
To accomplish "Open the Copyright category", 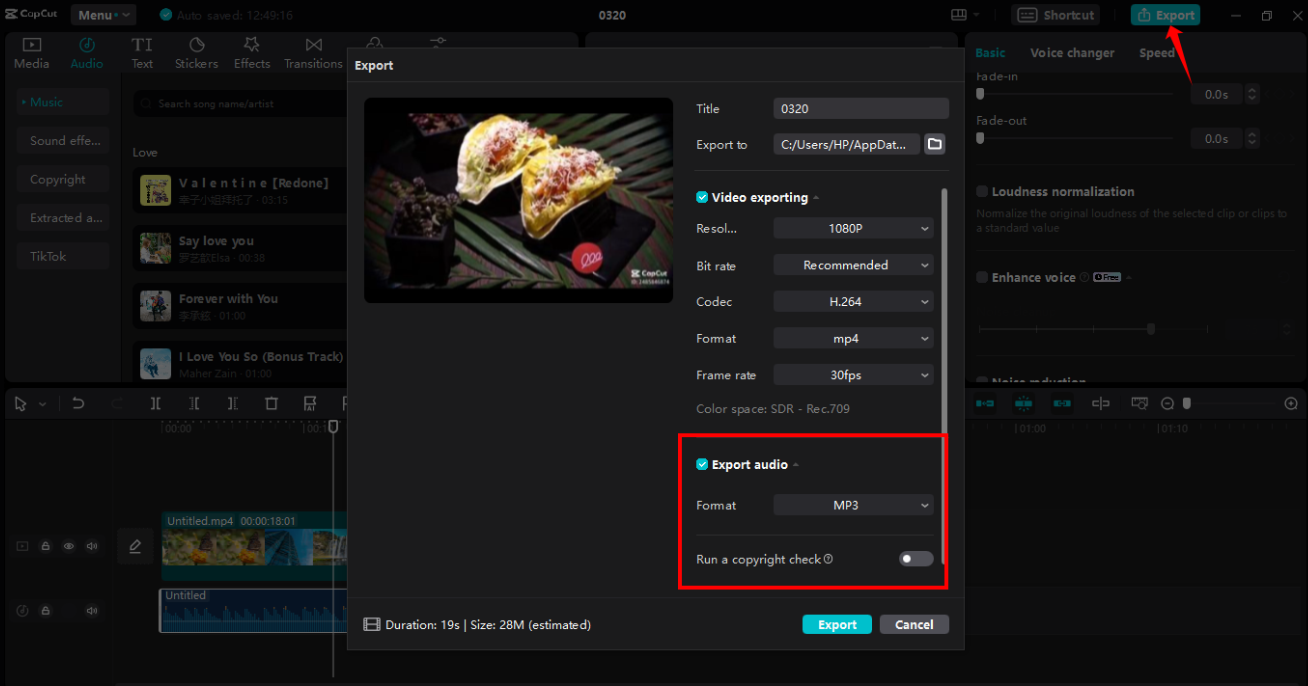I will 63,180.
